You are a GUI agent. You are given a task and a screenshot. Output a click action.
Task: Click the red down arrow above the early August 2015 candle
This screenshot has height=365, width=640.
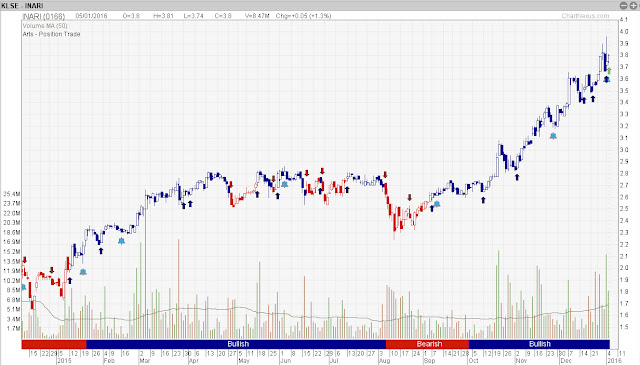(x=385, y=175)
